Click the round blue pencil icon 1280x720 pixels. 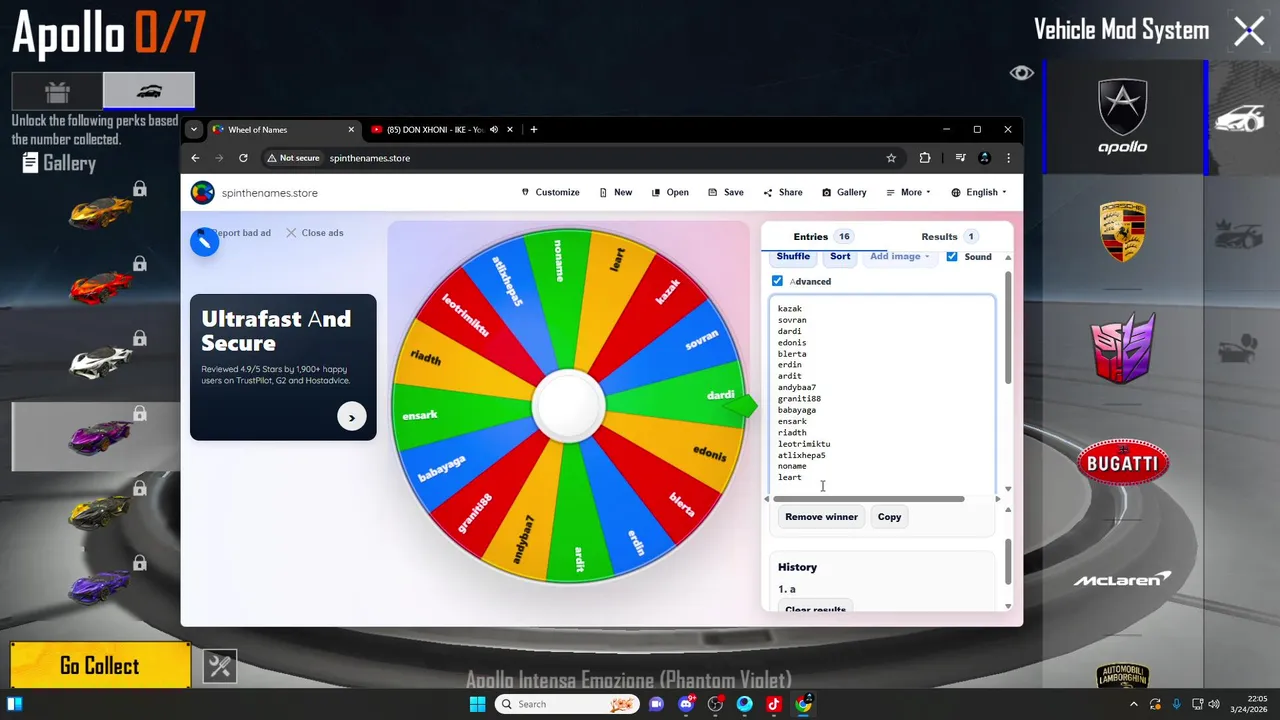click(x=205, y=241)
